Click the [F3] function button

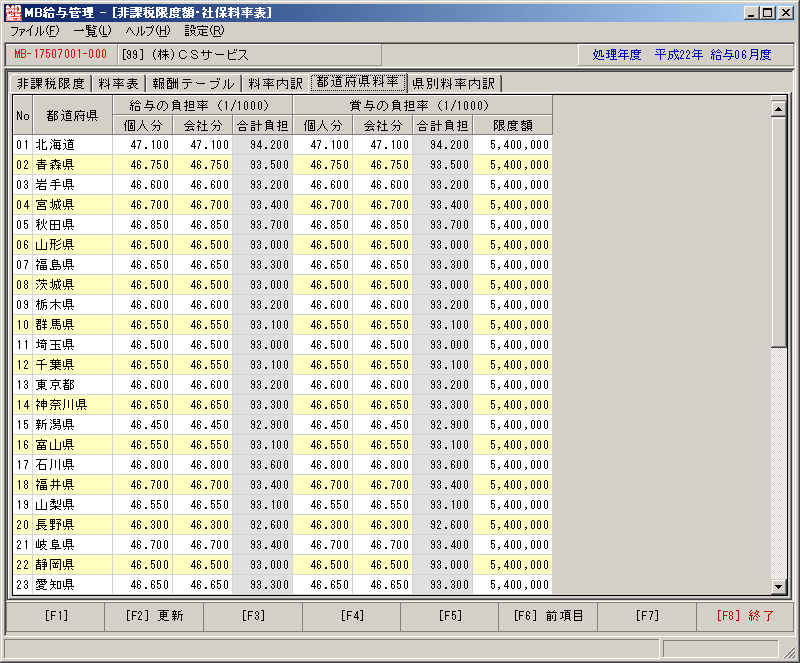point(253,616)
